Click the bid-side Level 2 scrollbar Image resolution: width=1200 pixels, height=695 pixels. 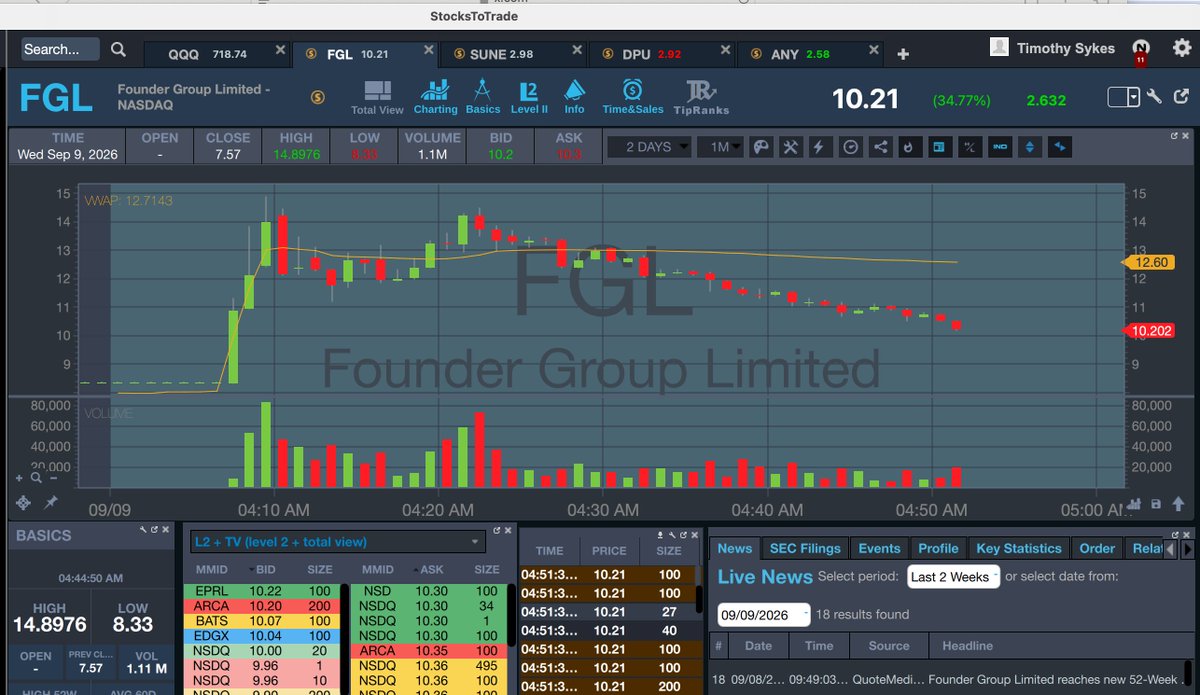346,640
